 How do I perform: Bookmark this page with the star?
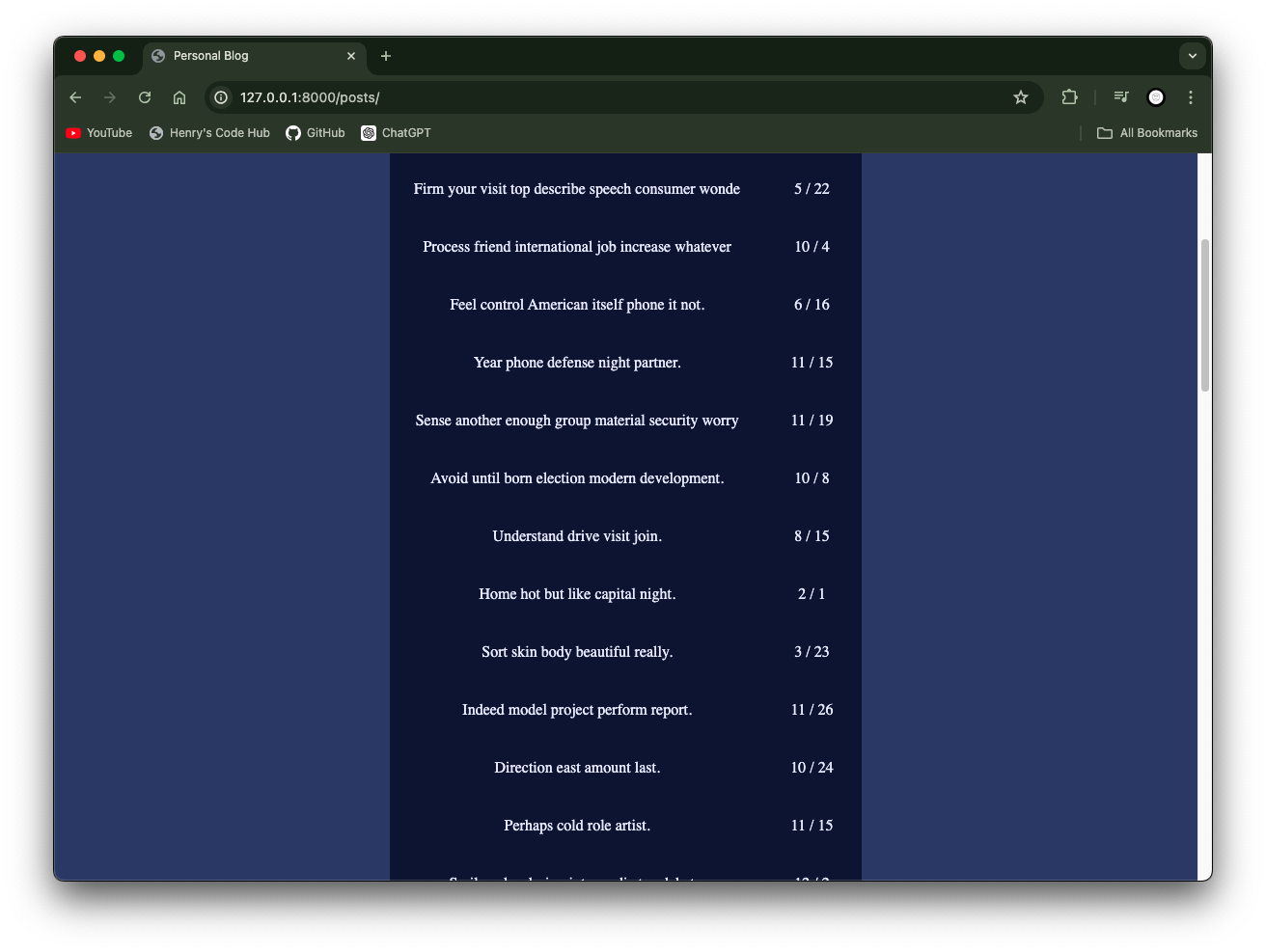coord(1021,97)
